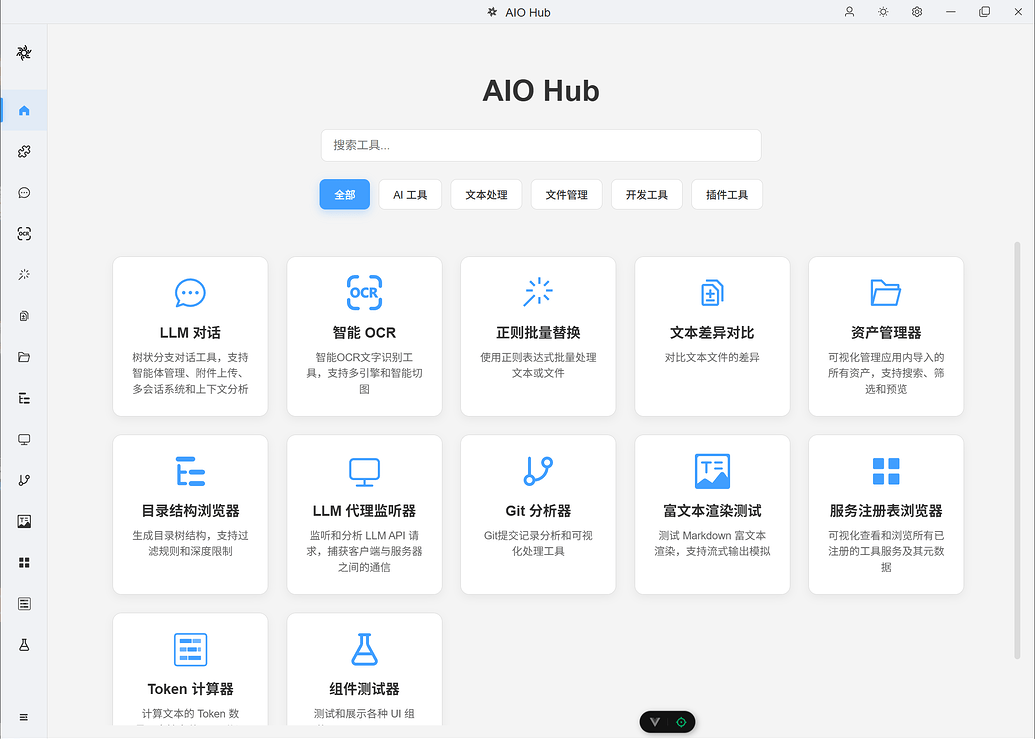Open the 富文本渲染测试 card title

[x=712, y=511]
